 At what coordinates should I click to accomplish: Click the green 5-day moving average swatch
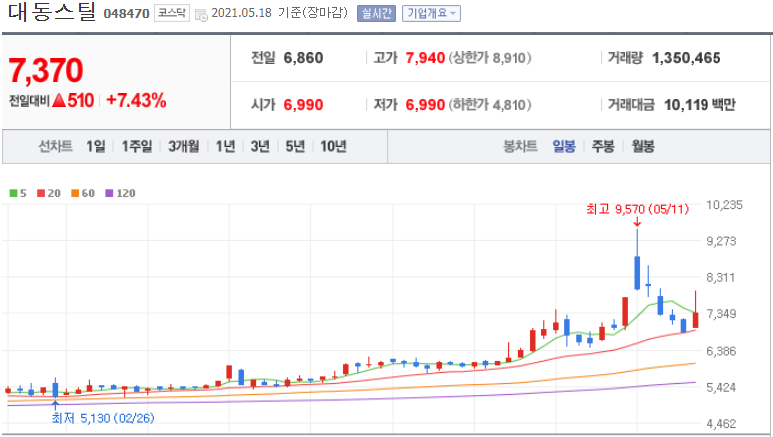click(x=13, y=193)
